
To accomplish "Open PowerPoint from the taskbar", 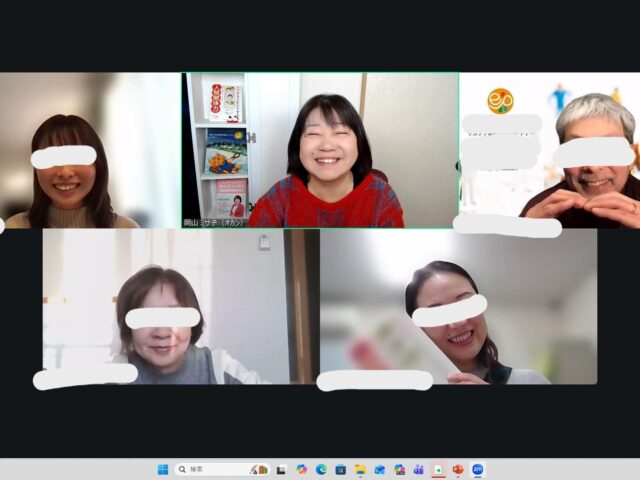I will coord(458,469).
